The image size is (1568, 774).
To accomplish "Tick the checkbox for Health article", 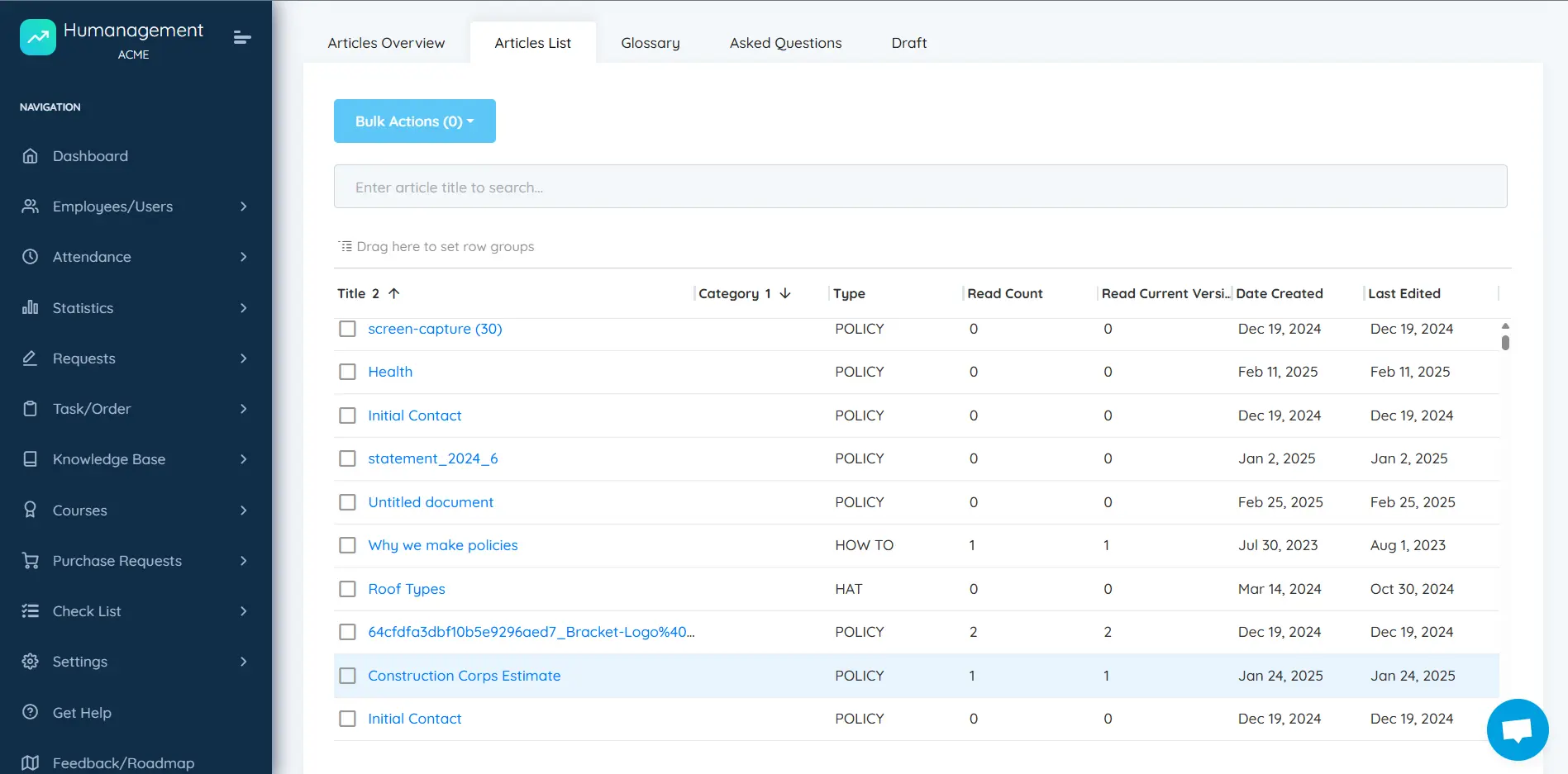I will click(348, 372).
